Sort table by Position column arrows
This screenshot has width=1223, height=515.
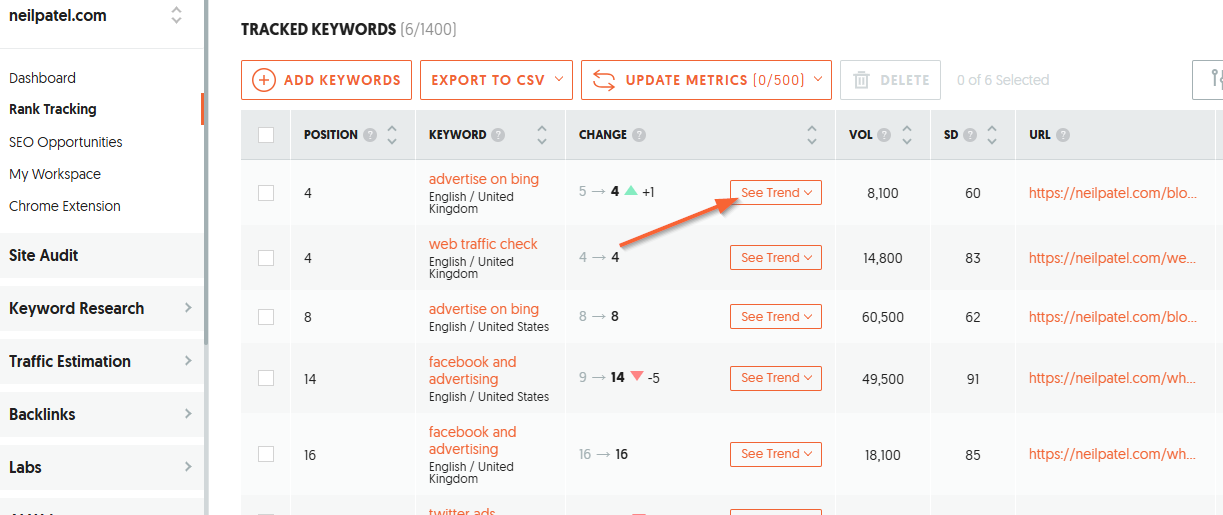tap(392, 135)
